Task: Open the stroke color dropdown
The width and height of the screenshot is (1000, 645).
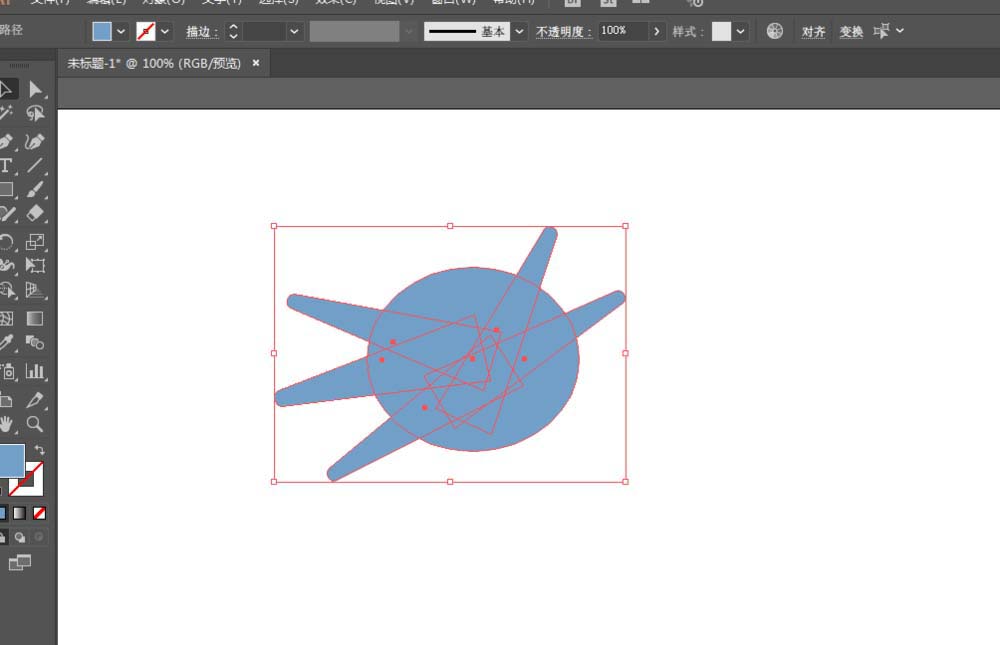Action: coord(165,31)
